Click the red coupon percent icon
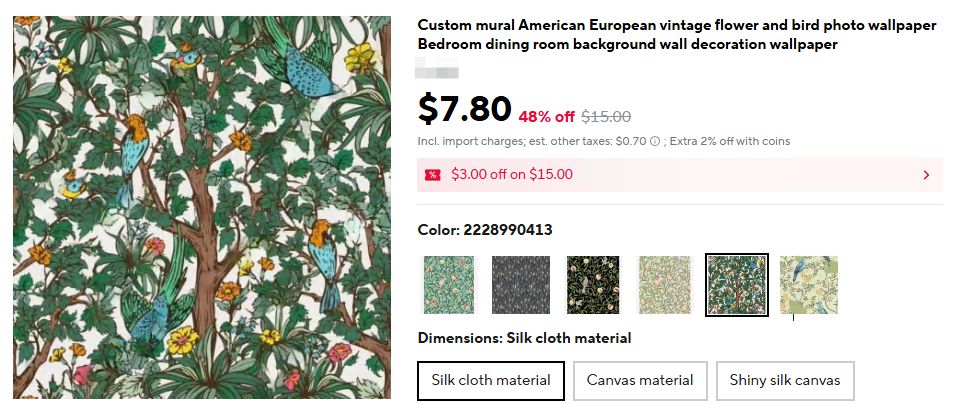 (432, 175)
